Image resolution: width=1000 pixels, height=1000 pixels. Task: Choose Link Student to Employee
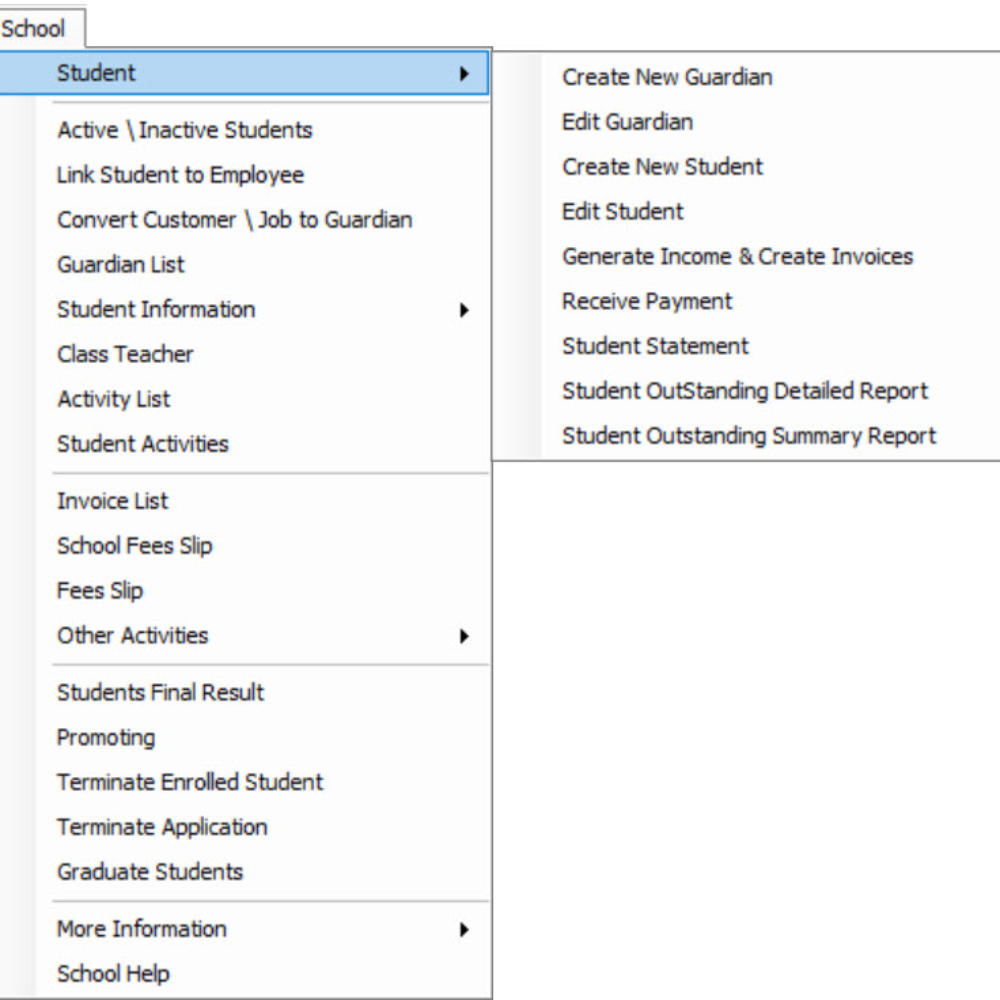point(180,175)
